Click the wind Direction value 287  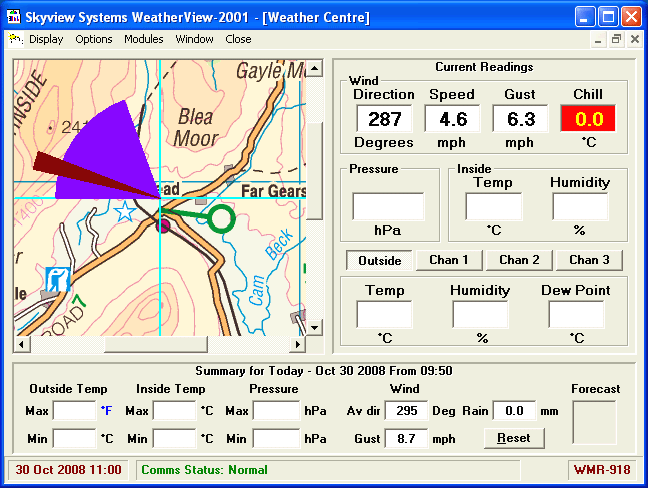click(x=384, y=119)
